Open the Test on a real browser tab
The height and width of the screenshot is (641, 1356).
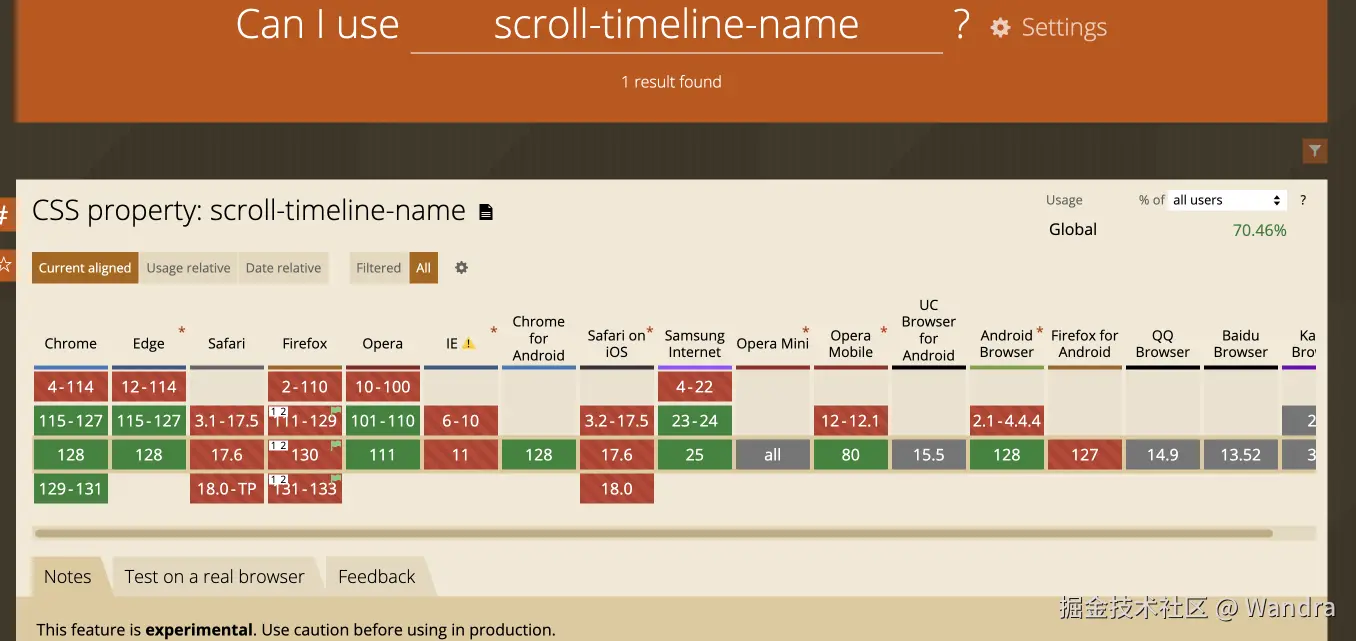click(214, 577)
